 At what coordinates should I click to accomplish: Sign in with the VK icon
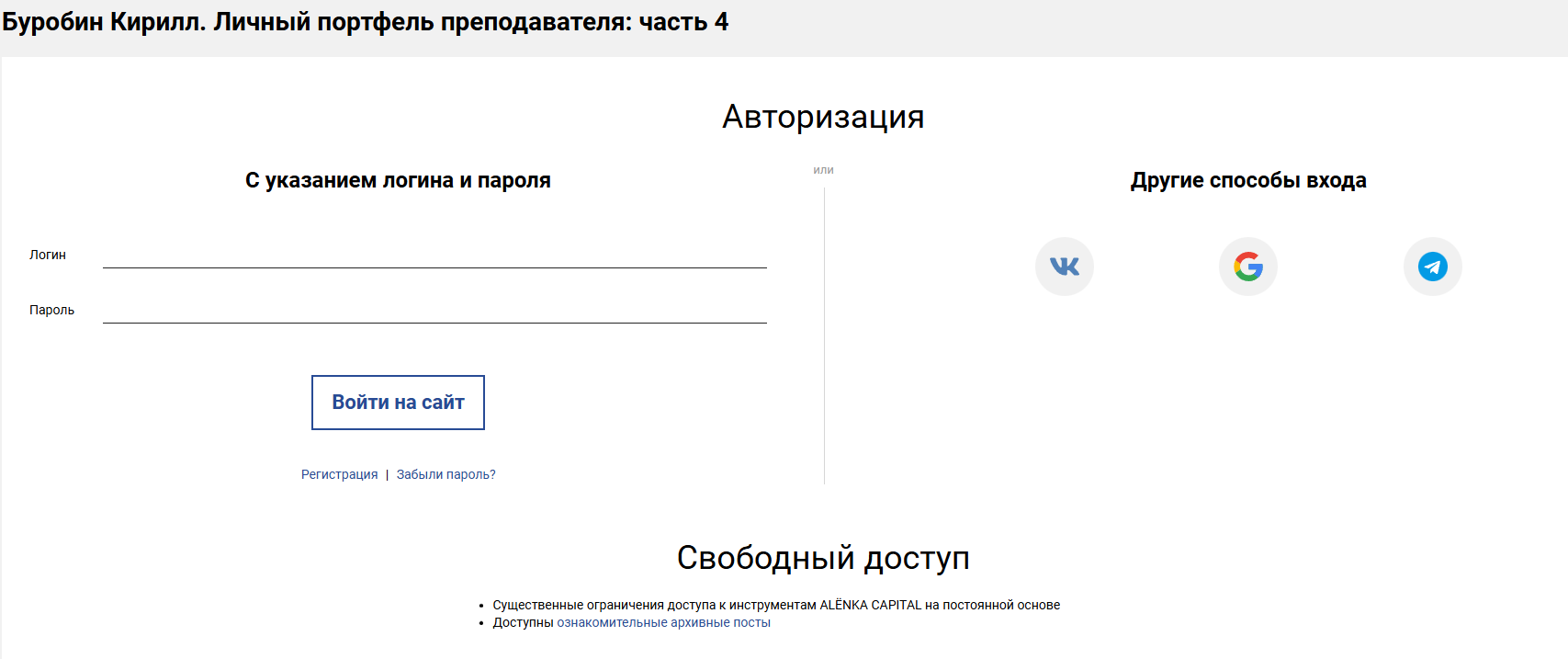coord(1064,267)
